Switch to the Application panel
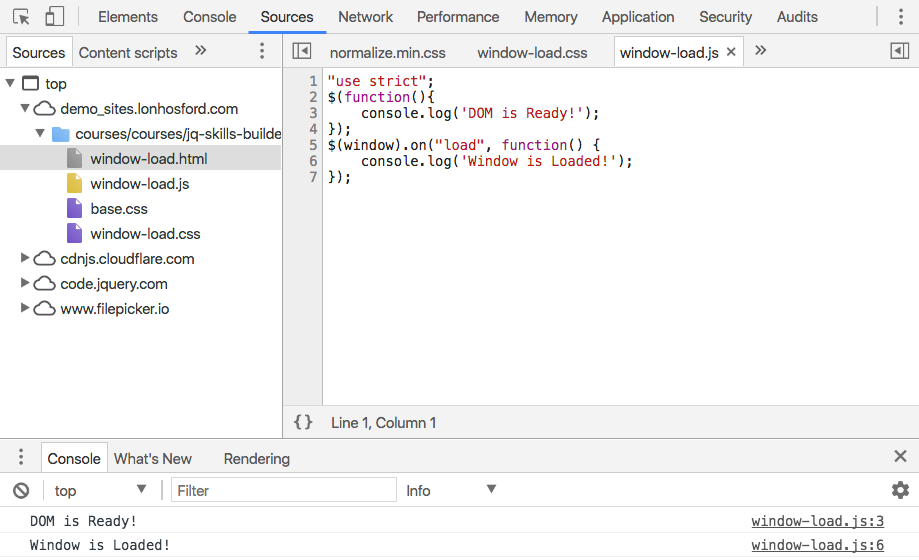Screen dimensions: 919x560 click(638, 17)
